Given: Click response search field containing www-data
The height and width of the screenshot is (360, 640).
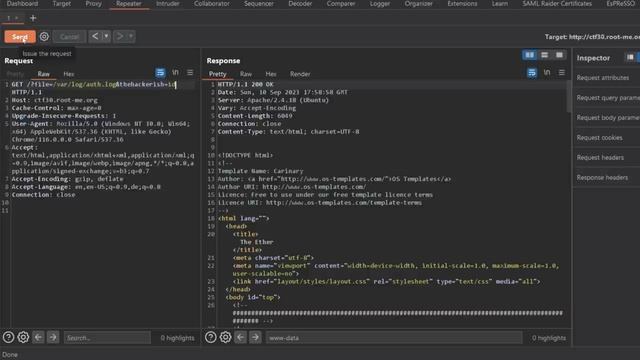Looking at the screenshot, I should pyautogui.click(x=394, y=338).
